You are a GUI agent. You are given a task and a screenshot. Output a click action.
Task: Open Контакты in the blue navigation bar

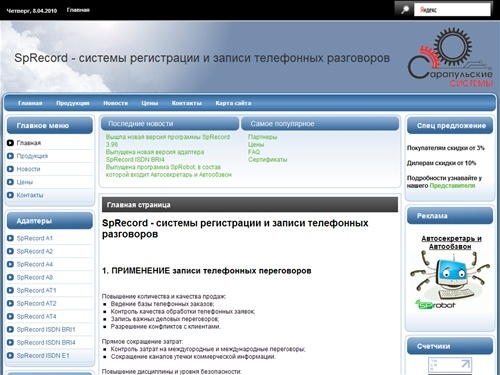(187, 103)
